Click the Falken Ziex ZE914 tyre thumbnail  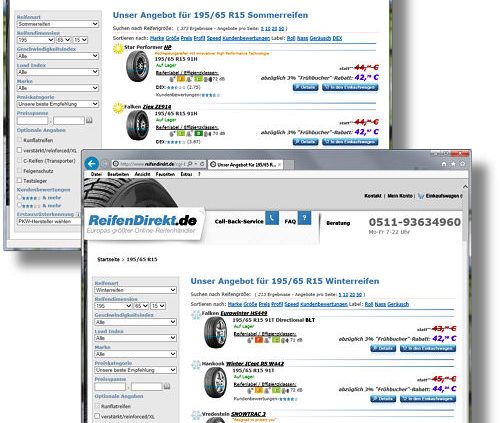(137, 125)
